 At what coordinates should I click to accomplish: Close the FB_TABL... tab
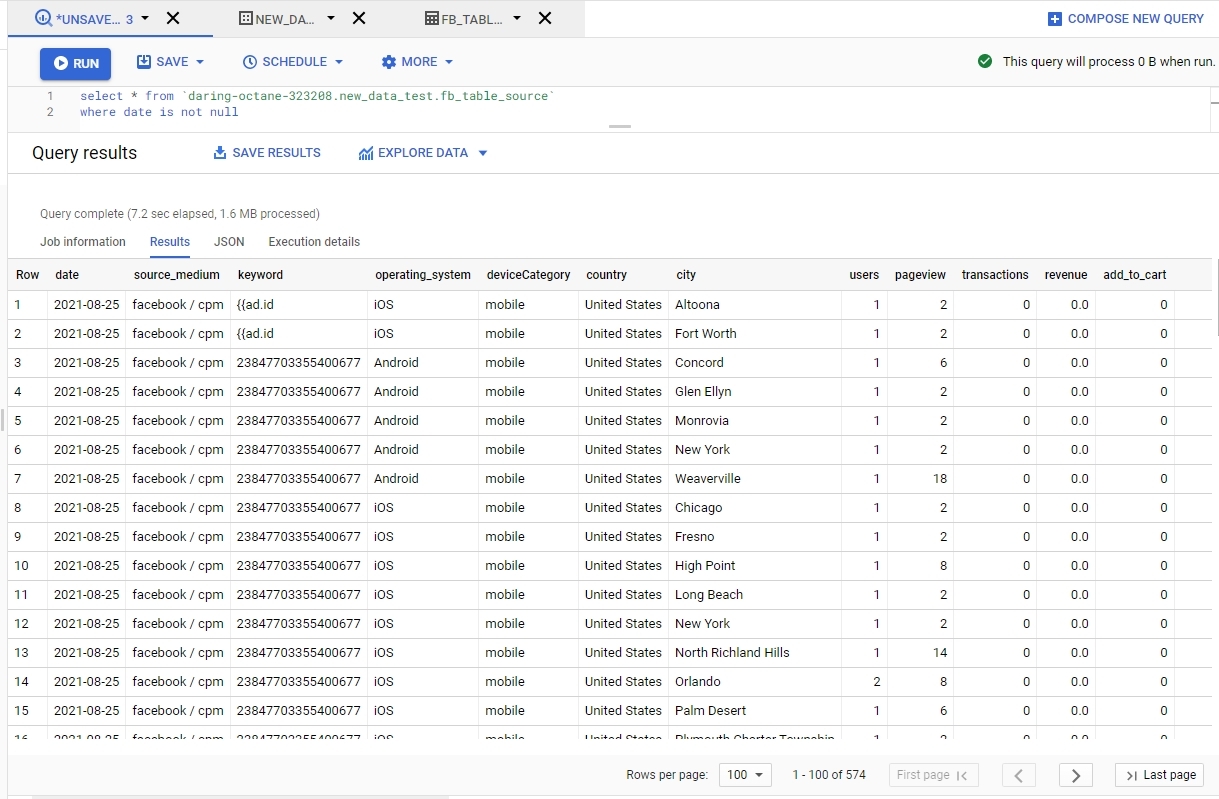point(544,18)
